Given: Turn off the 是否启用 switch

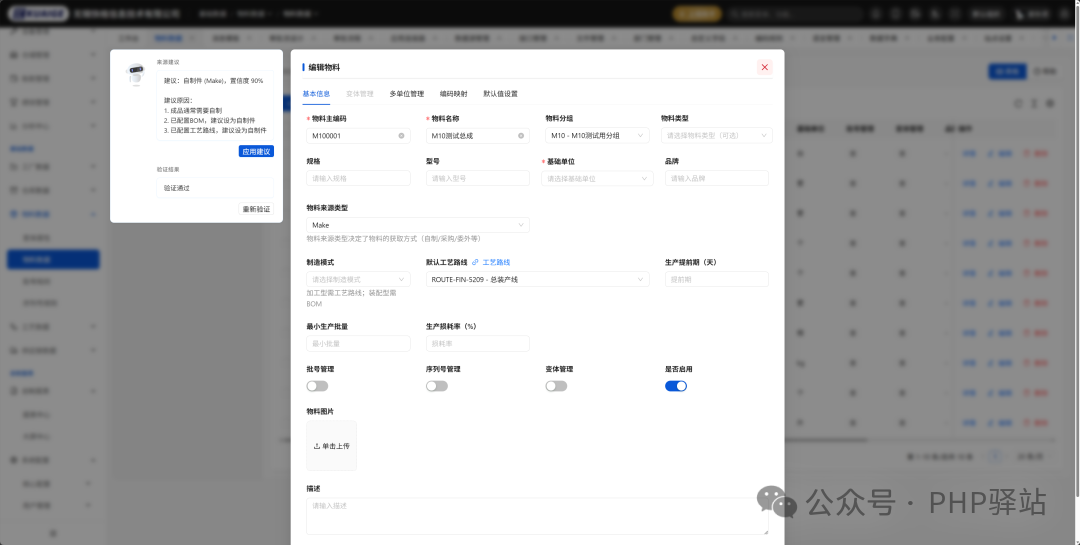Looking at the screenshot, I should [676, 386].
